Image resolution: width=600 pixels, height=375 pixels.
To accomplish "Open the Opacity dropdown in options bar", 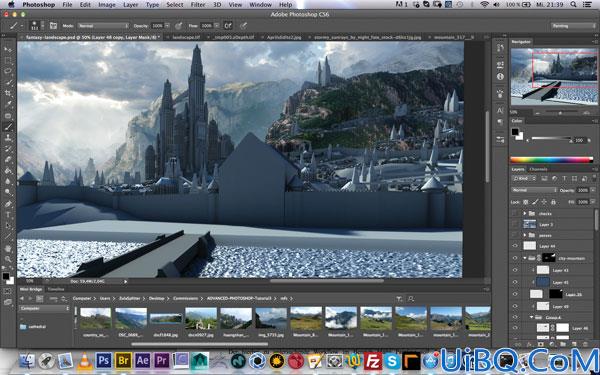I will [x=167, y=26].
